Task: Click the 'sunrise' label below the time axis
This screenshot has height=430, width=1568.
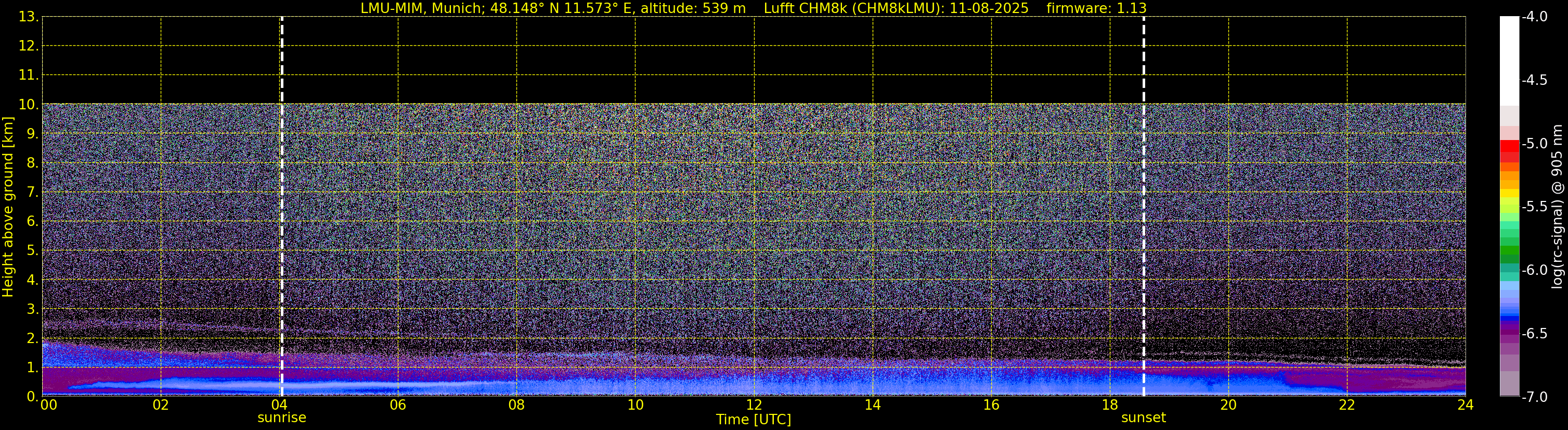Action: click(282, 418)
